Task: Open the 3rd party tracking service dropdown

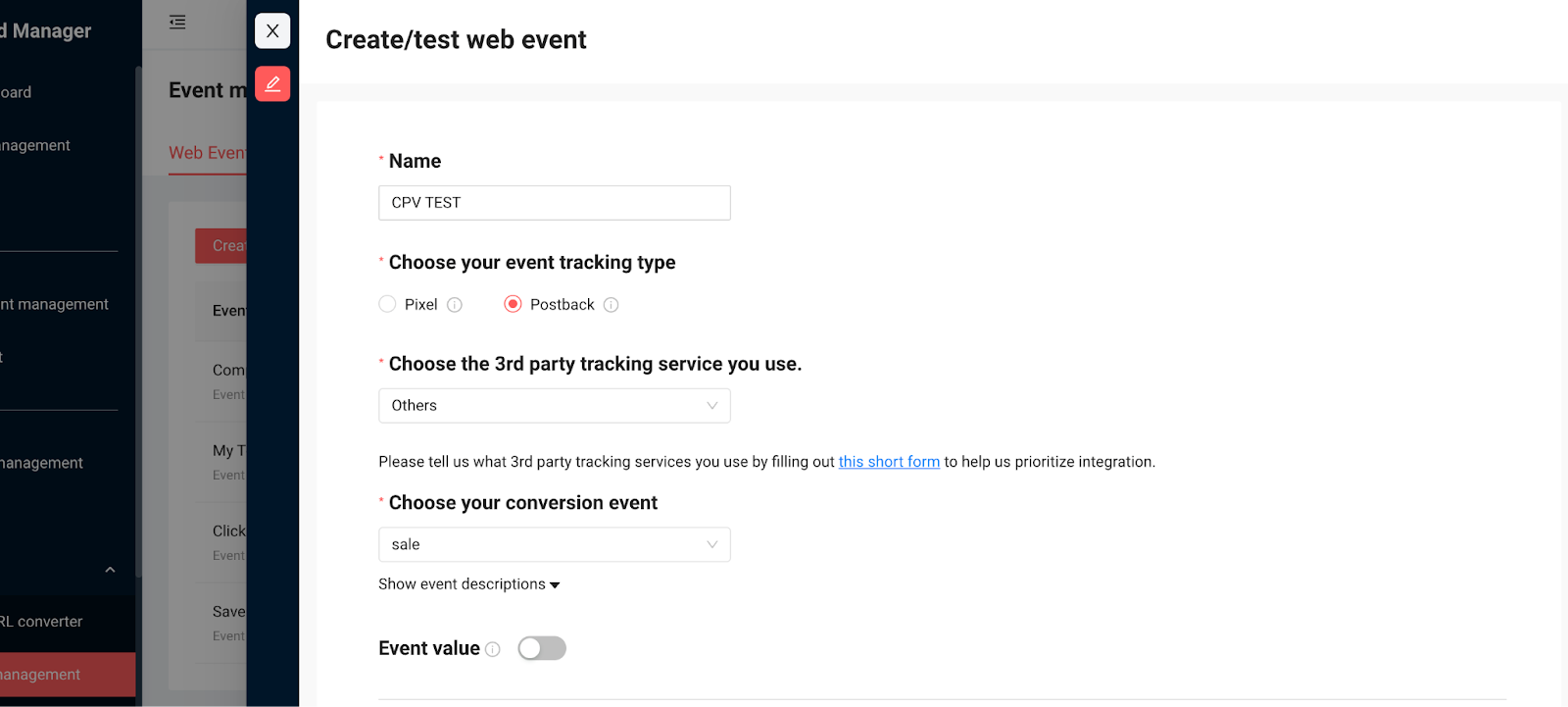Action: click(x=555, y=406)
